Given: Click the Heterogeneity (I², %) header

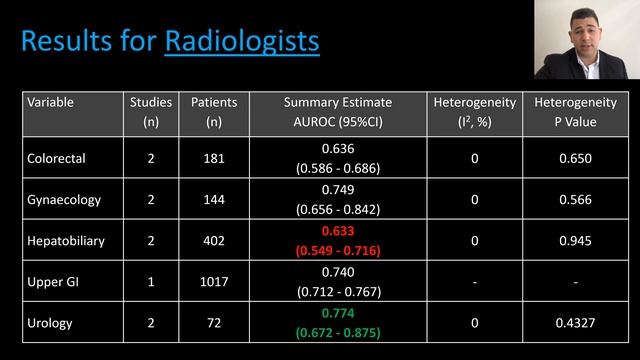Looking at the screenshot, I should tap(475, 114).
